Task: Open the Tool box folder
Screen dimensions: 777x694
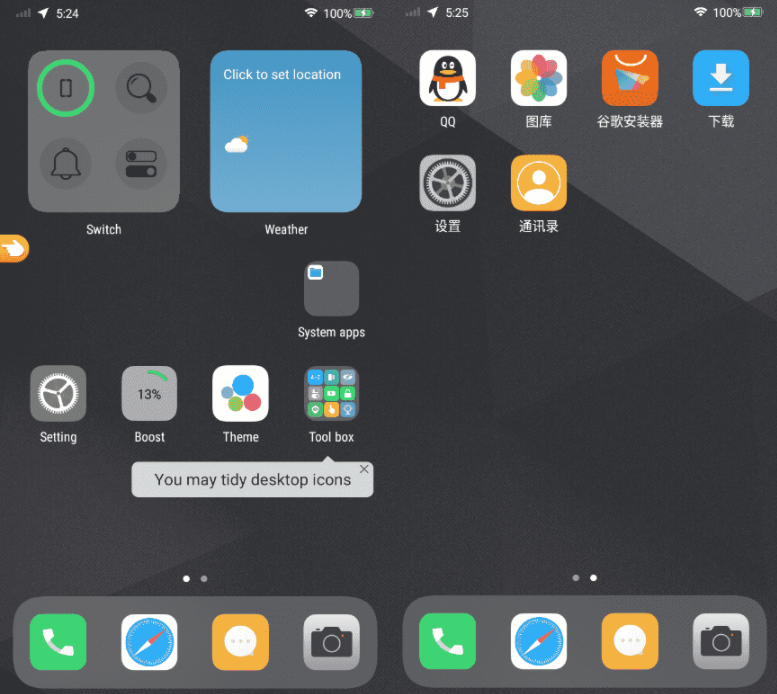Action: coord(331,393)
